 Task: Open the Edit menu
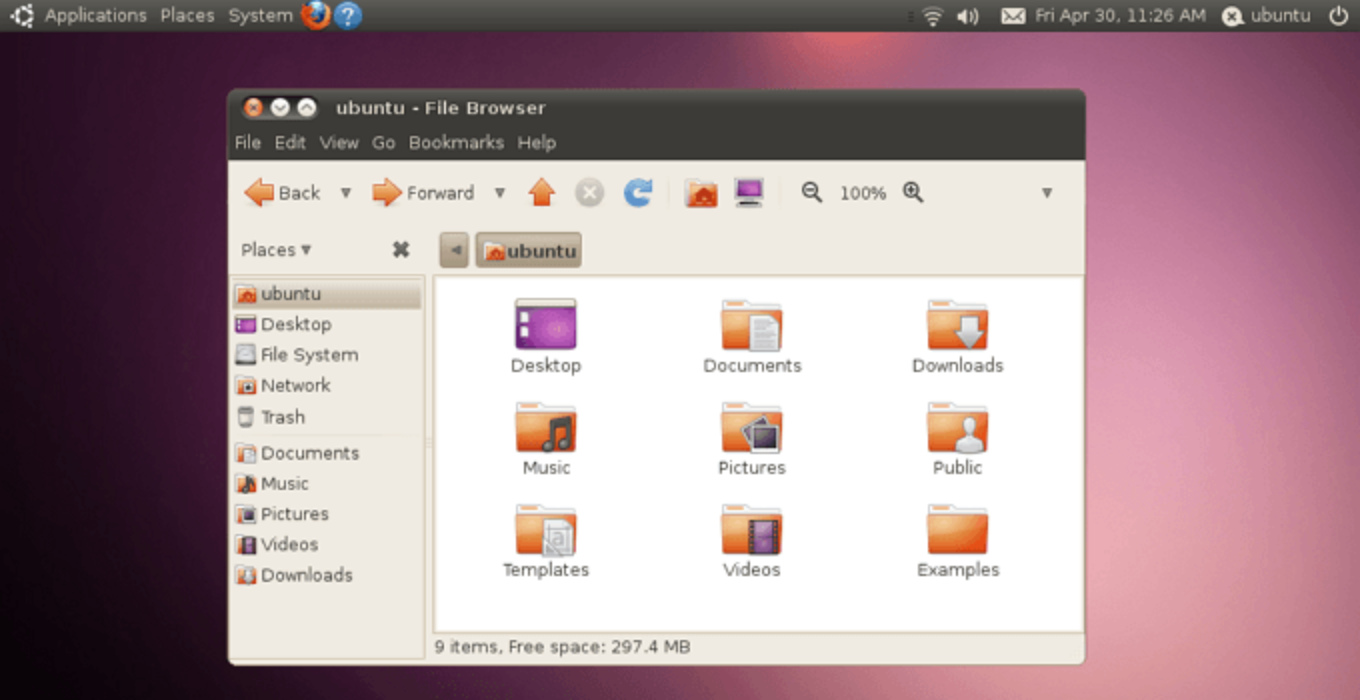point(290,142)
